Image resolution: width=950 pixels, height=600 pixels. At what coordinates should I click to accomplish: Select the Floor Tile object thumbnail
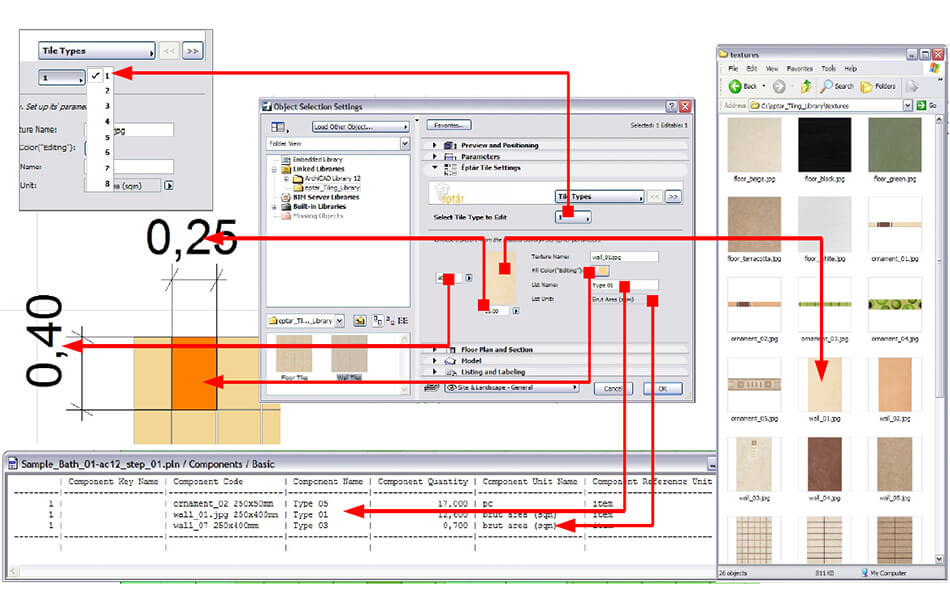294,353
